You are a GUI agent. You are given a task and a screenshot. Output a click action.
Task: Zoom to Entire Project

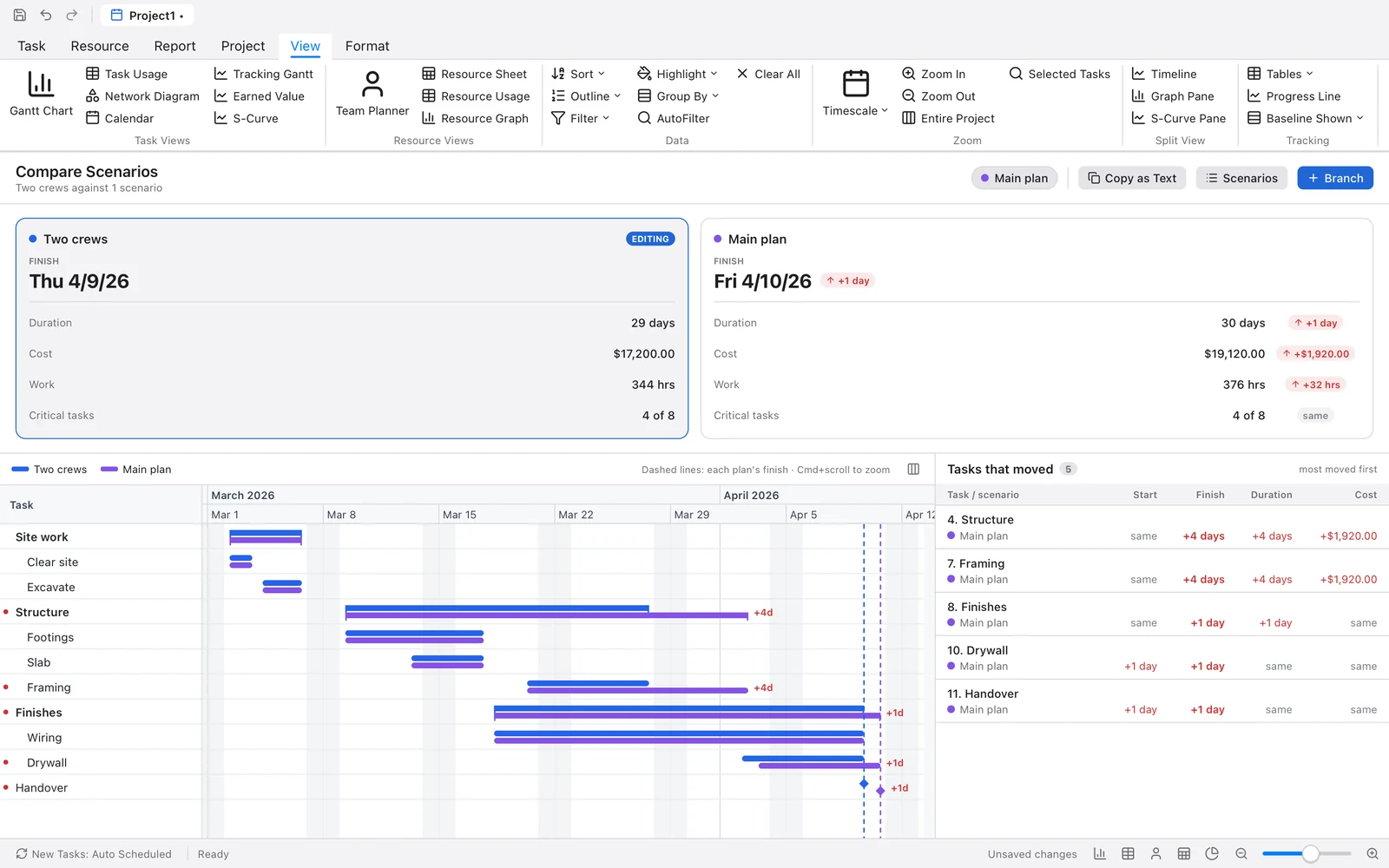coord(948,118)
